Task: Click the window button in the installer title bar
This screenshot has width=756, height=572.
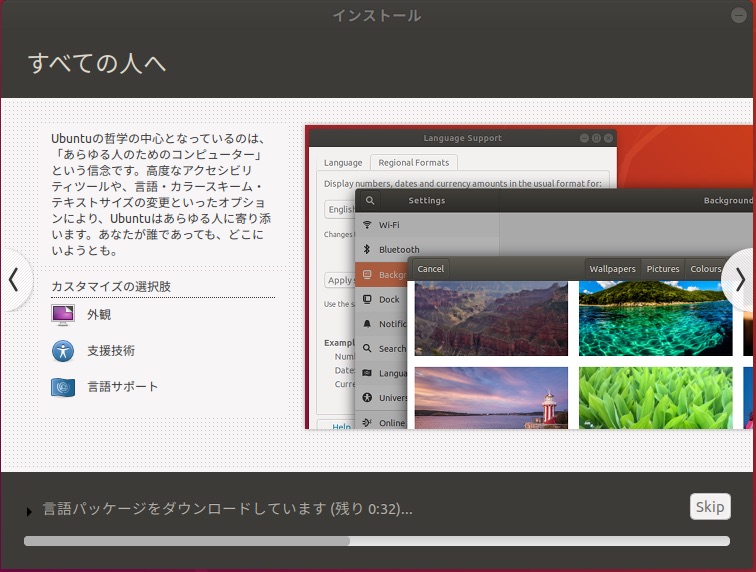Action: tap(739, 15)
